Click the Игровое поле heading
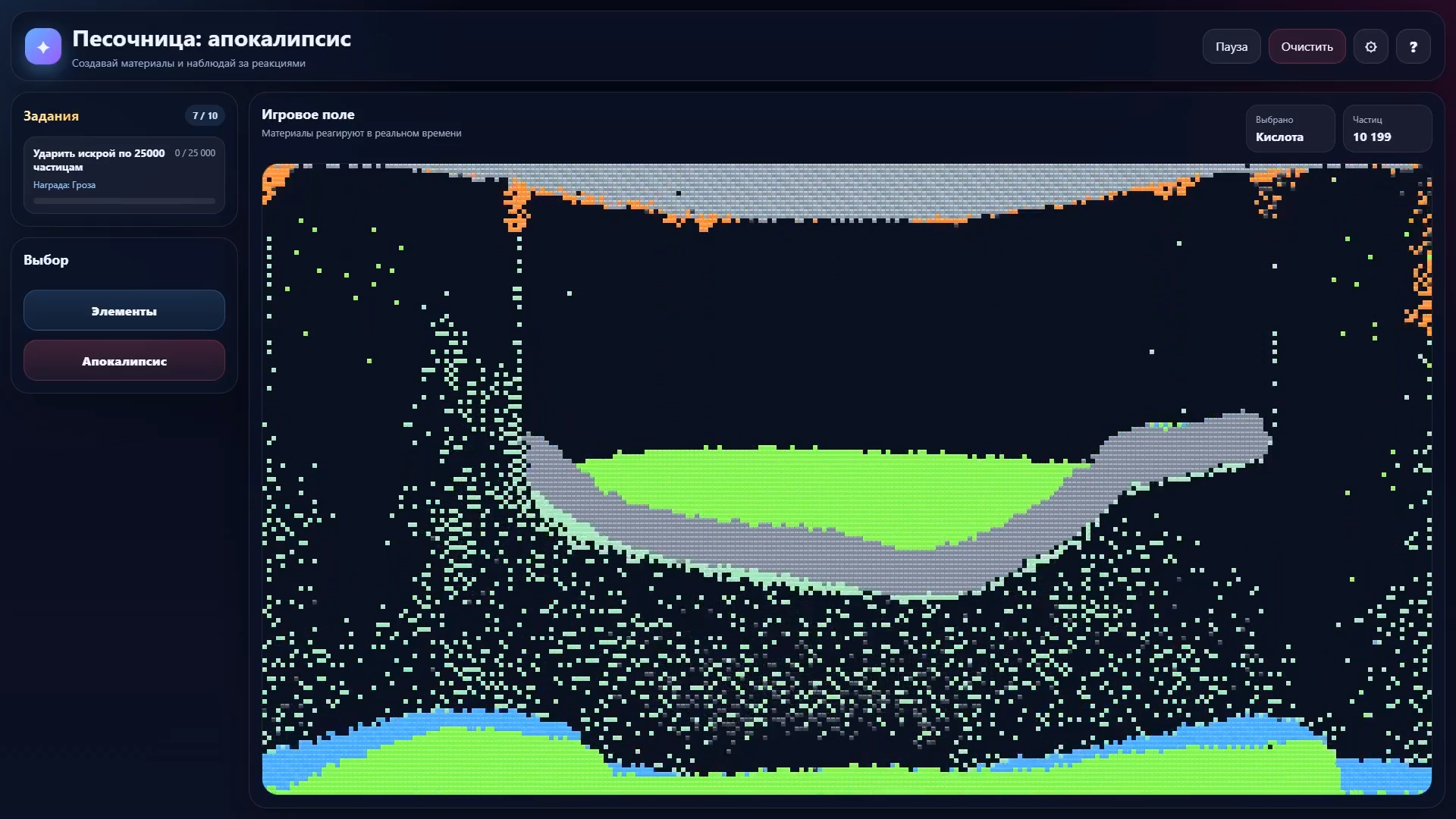Image resolution: width=1456 pixels, height=819 pixels. [x=308, y=115]
